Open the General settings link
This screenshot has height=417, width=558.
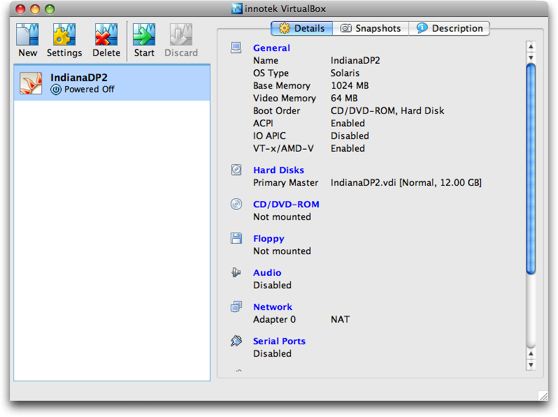point(272,48)
